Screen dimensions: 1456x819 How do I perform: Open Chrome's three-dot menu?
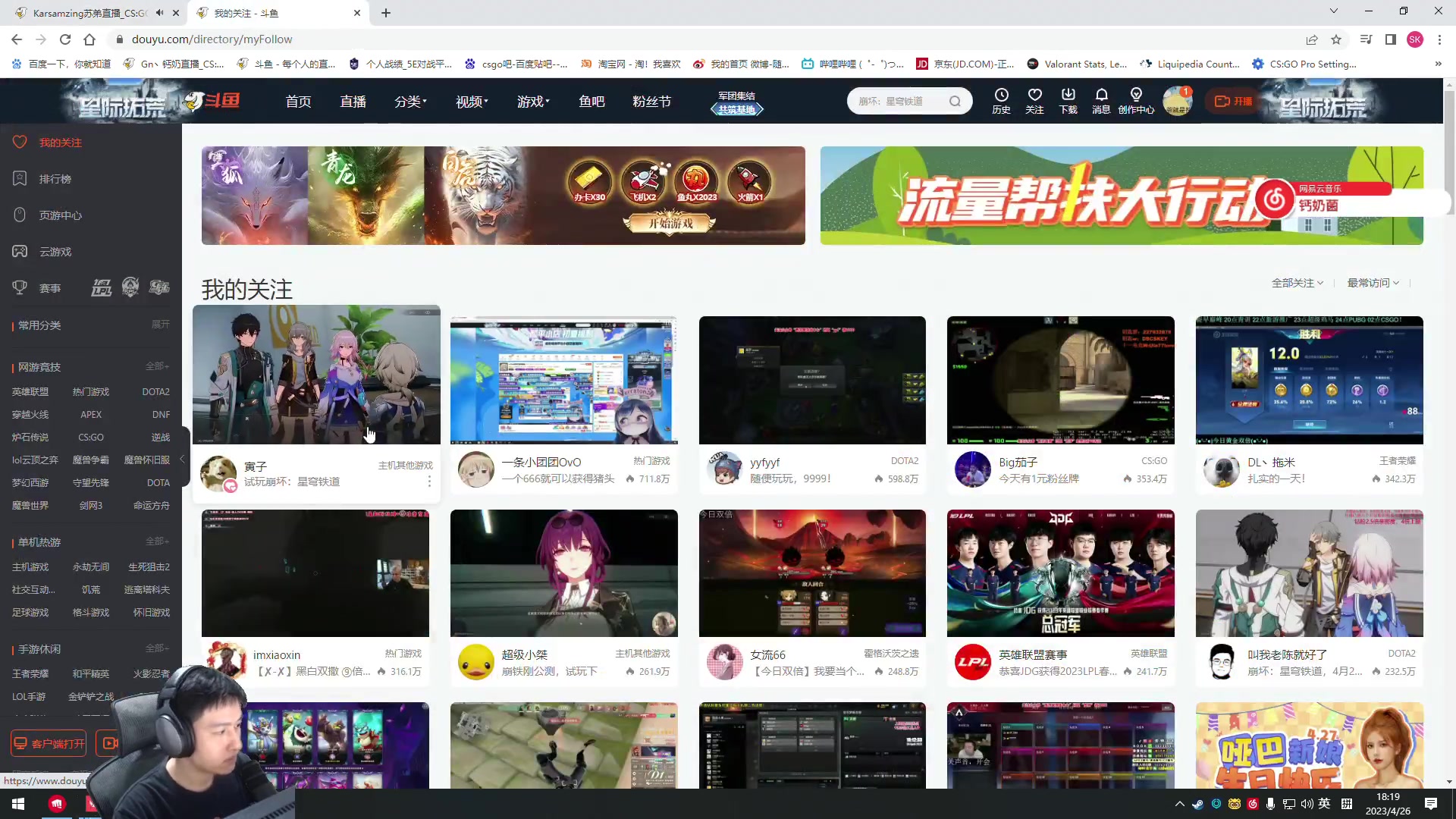1439,39
